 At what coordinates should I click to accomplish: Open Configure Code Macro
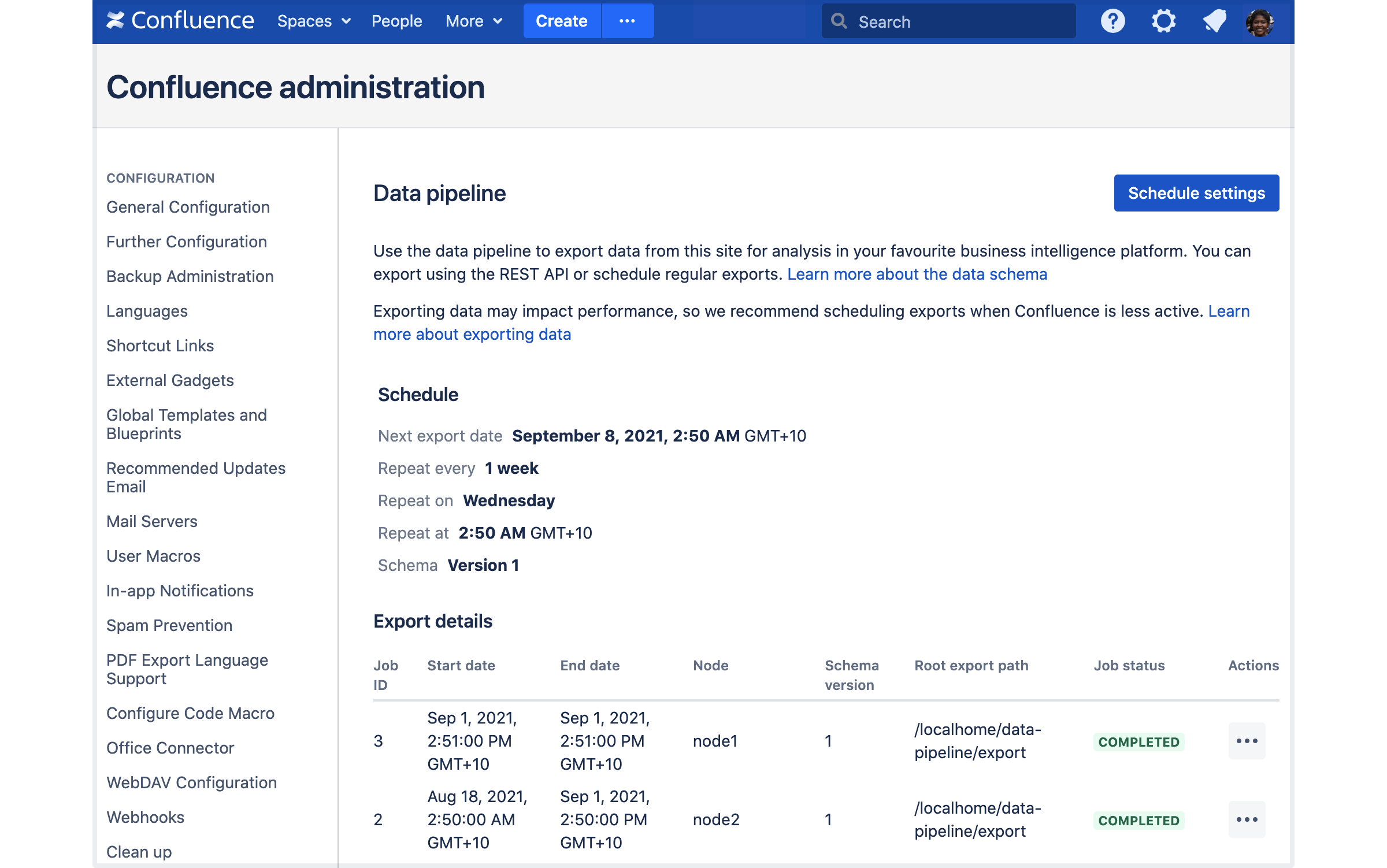click(190, 713)
